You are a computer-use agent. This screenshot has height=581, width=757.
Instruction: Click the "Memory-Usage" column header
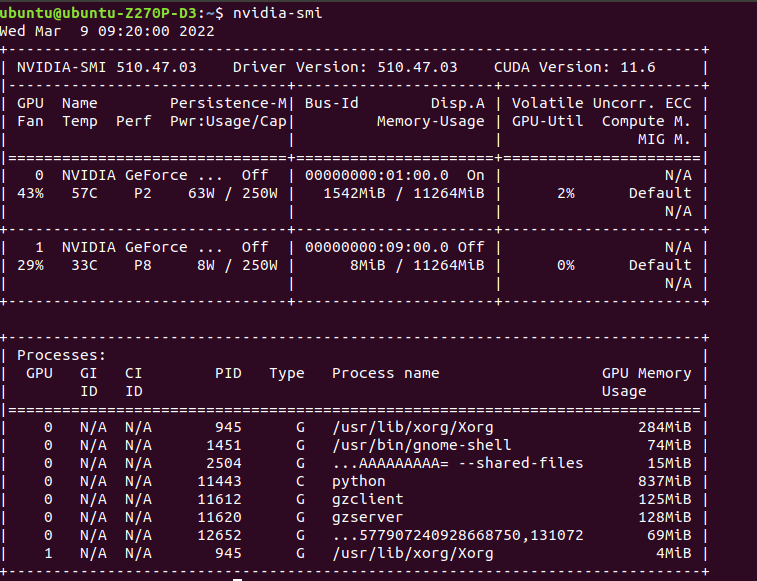[x=431, y=121]
